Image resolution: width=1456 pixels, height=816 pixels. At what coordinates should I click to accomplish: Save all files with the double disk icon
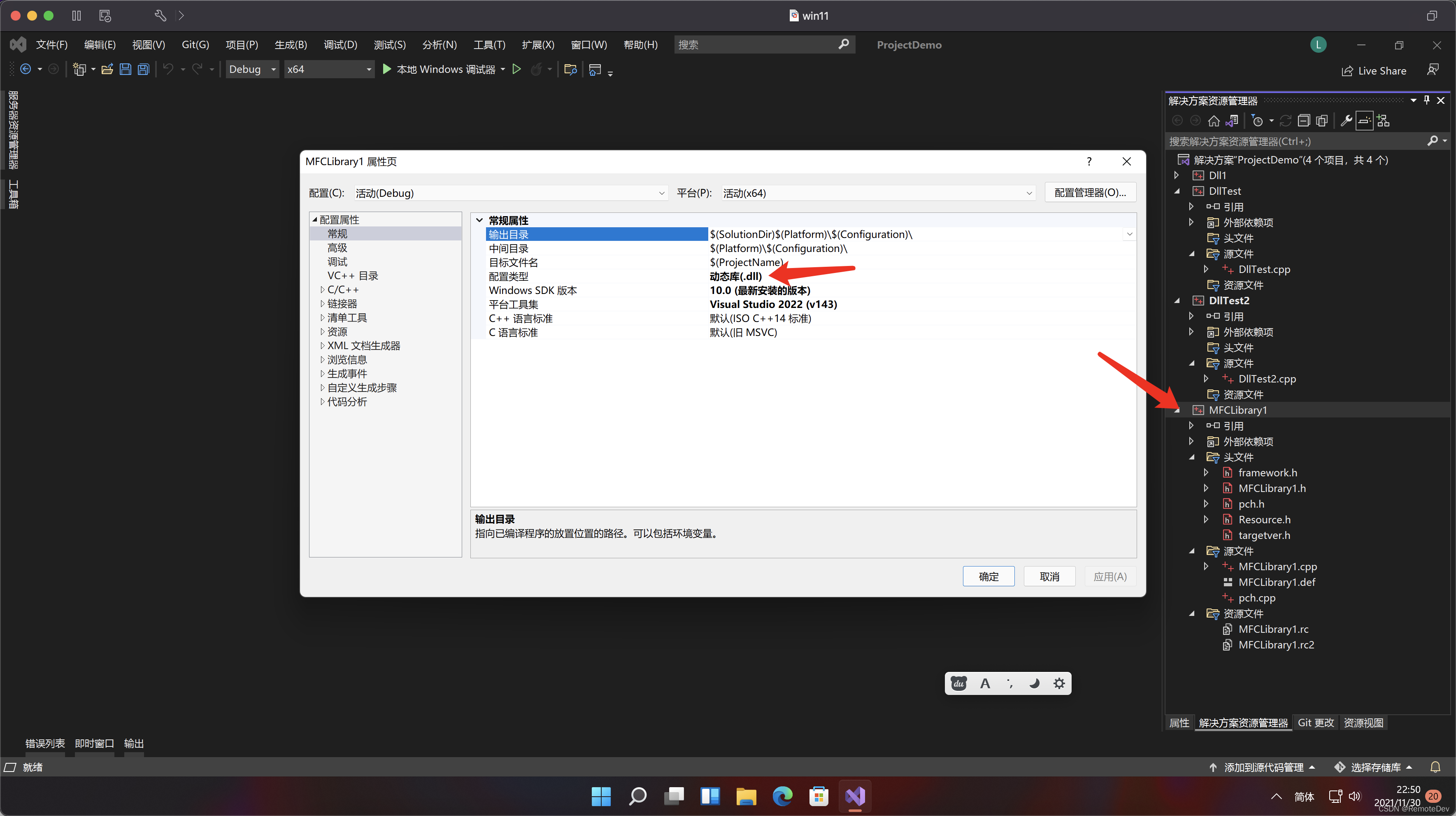tap(144, 69)
